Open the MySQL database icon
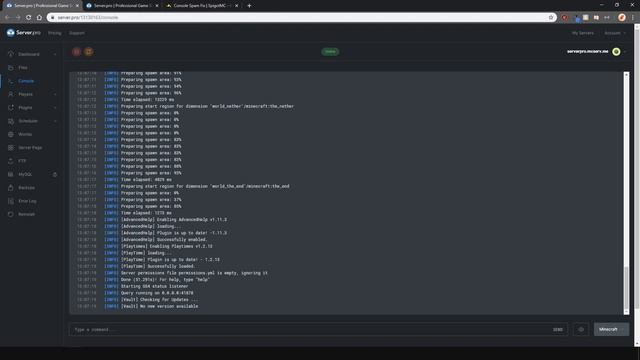640x360 pixels. (11, 174)
